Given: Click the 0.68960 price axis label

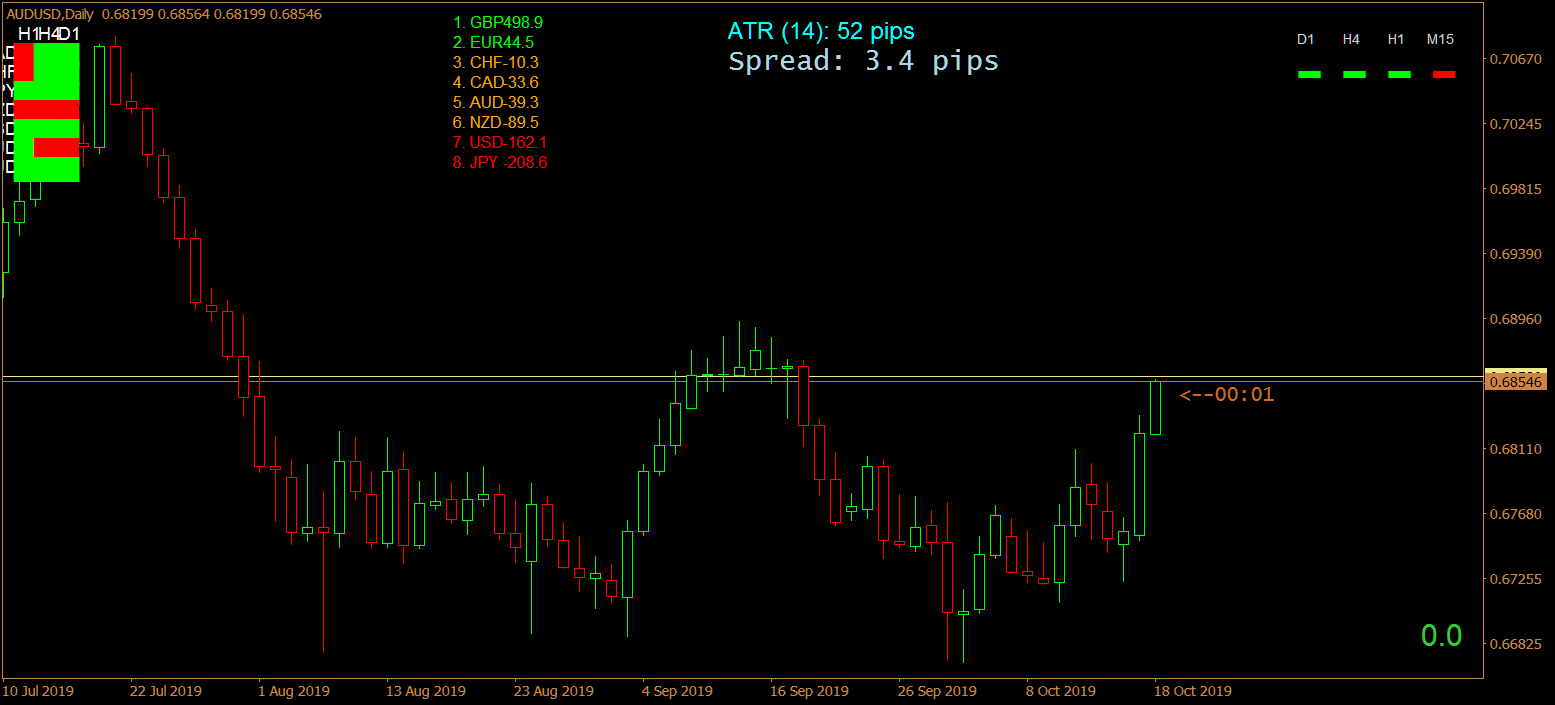Looking at the screenshot, I should coord(1516,320).
